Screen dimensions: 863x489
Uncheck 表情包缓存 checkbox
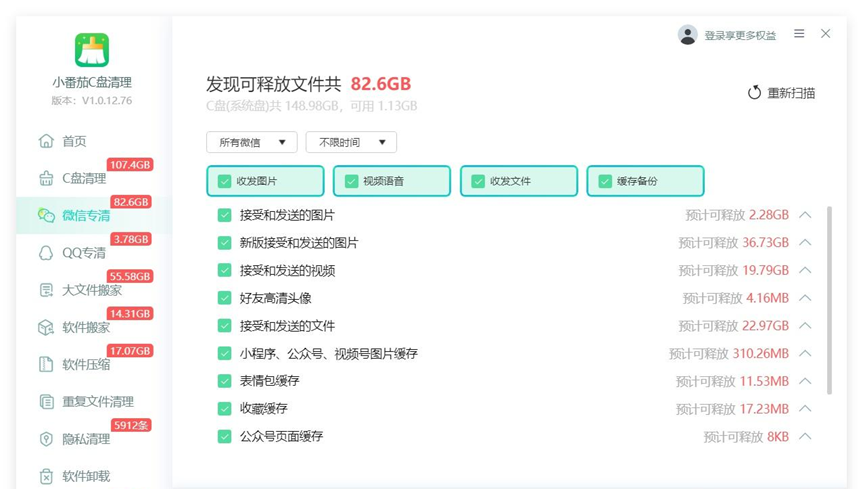(x=225, y=381)
